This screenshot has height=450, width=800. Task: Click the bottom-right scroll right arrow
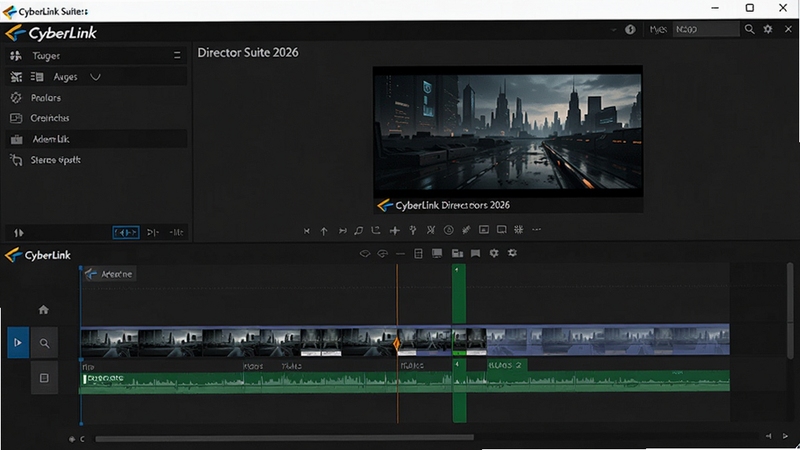[785, 436]
